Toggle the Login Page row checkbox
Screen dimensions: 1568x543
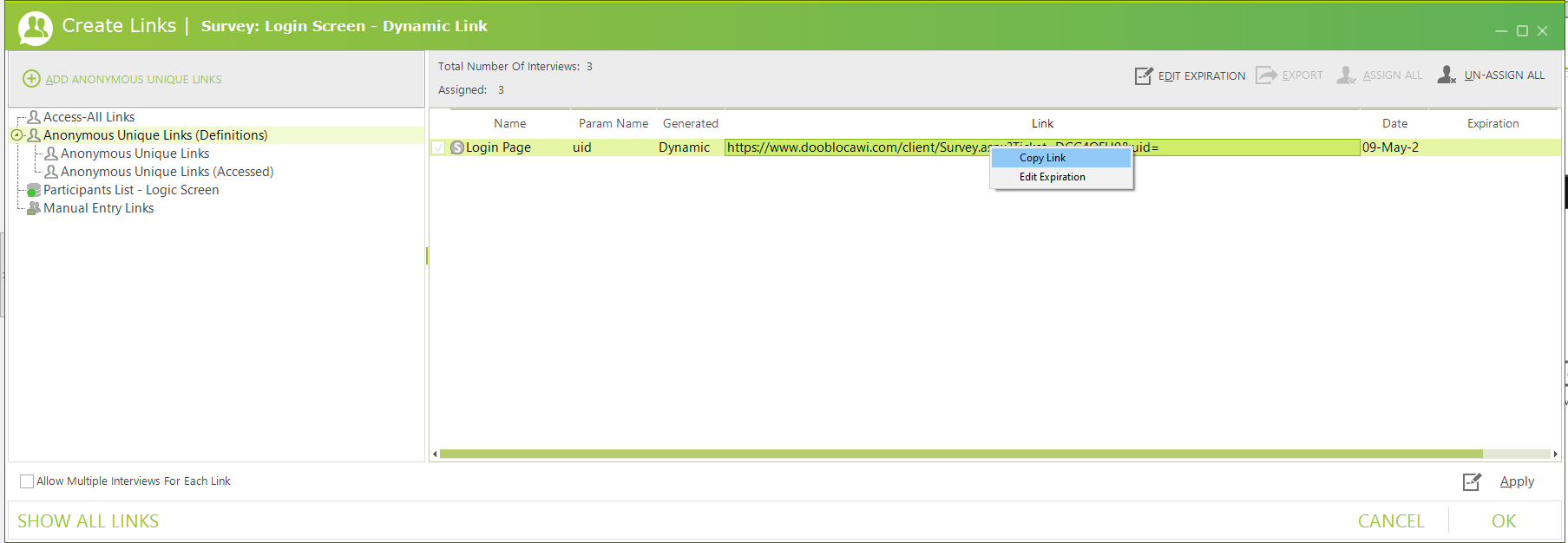(439, 147)
